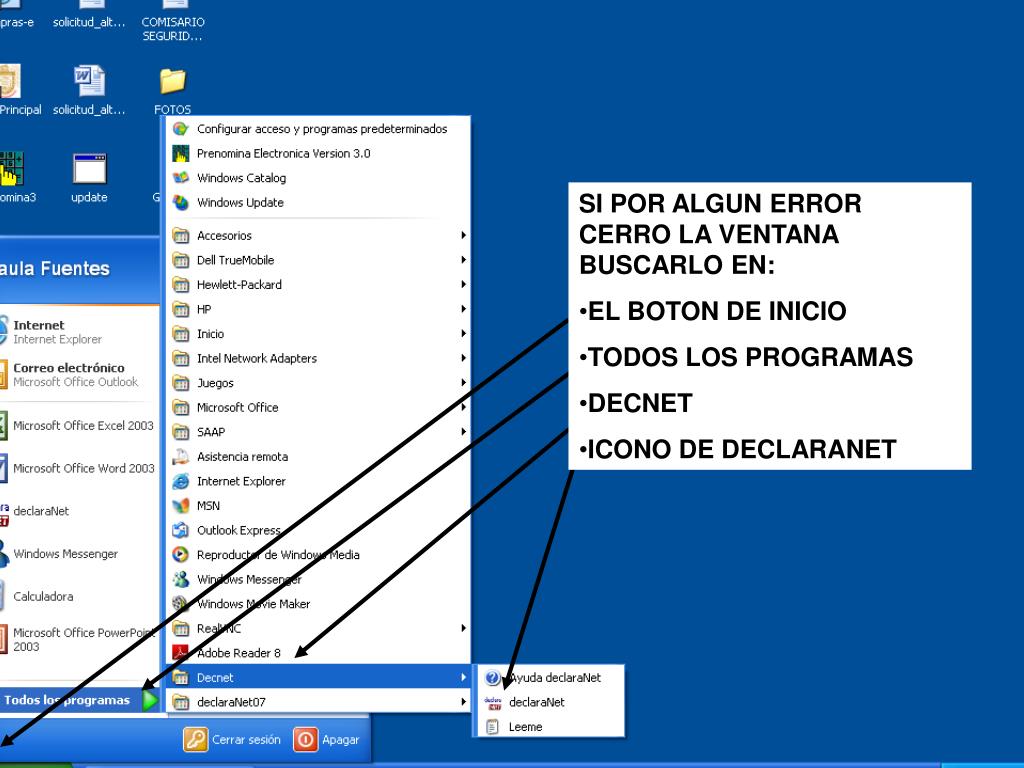The image size is (1024, 768).
Task: Click the Accesorios folder icon
Action: 181,235
